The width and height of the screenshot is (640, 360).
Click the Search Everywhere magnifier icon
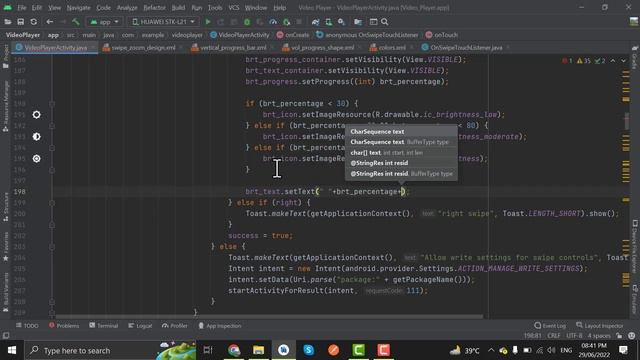(384, 22)
